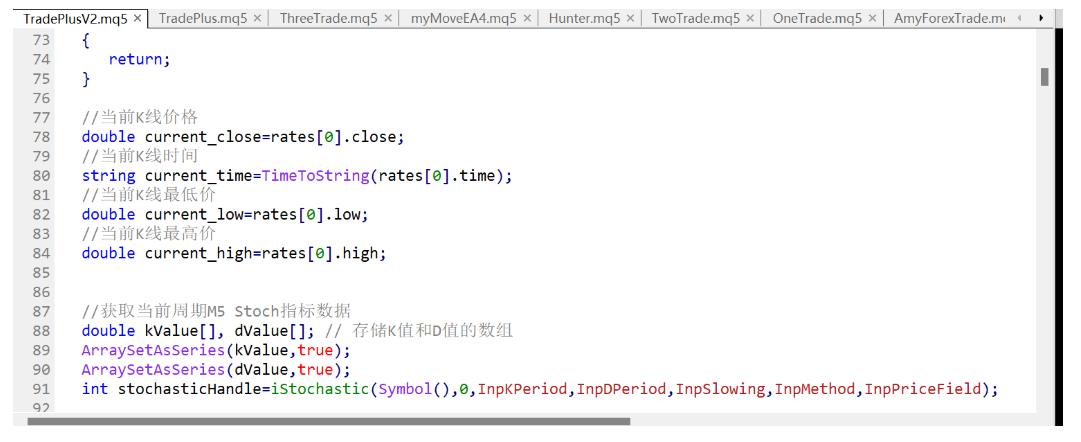Close the TradePlus.mq5 tab
Image resolution: width=1081 pixels, height=442 pixels.
(257, 19)
